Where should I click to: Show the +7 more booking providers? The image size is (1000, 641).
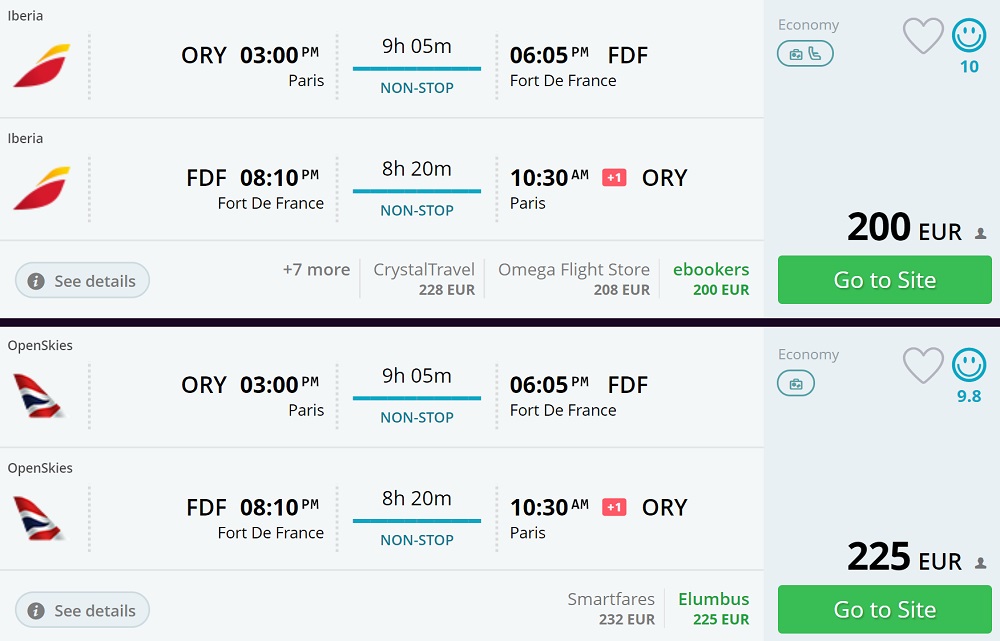[316, 270]
